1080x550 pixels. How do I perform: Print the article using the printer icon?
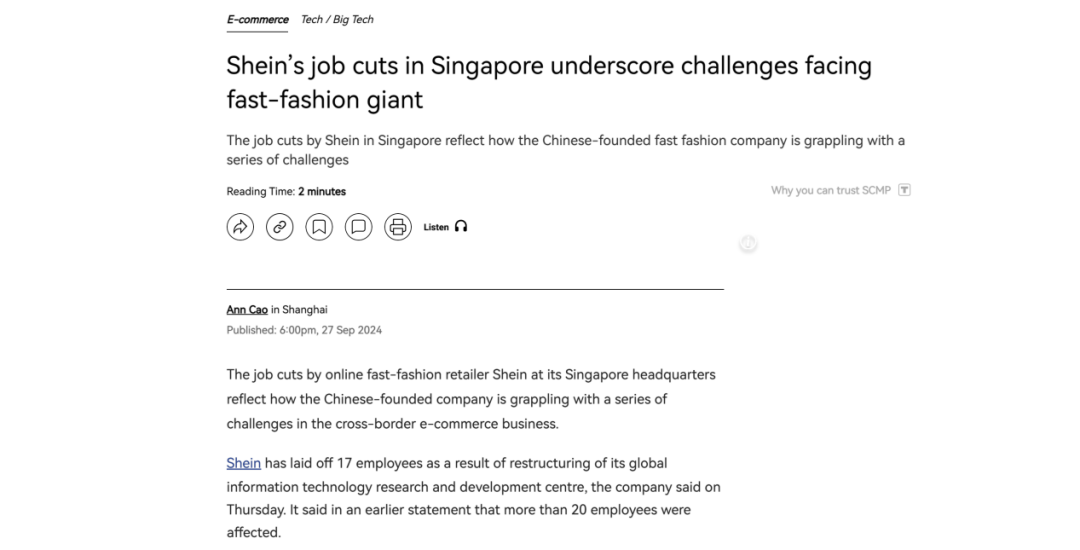[x=398, y=227]
